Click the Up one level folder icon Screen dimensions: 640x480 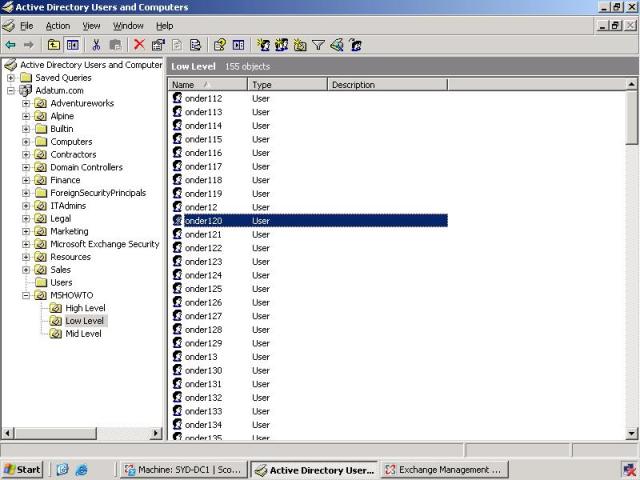(x=54, y=45)
